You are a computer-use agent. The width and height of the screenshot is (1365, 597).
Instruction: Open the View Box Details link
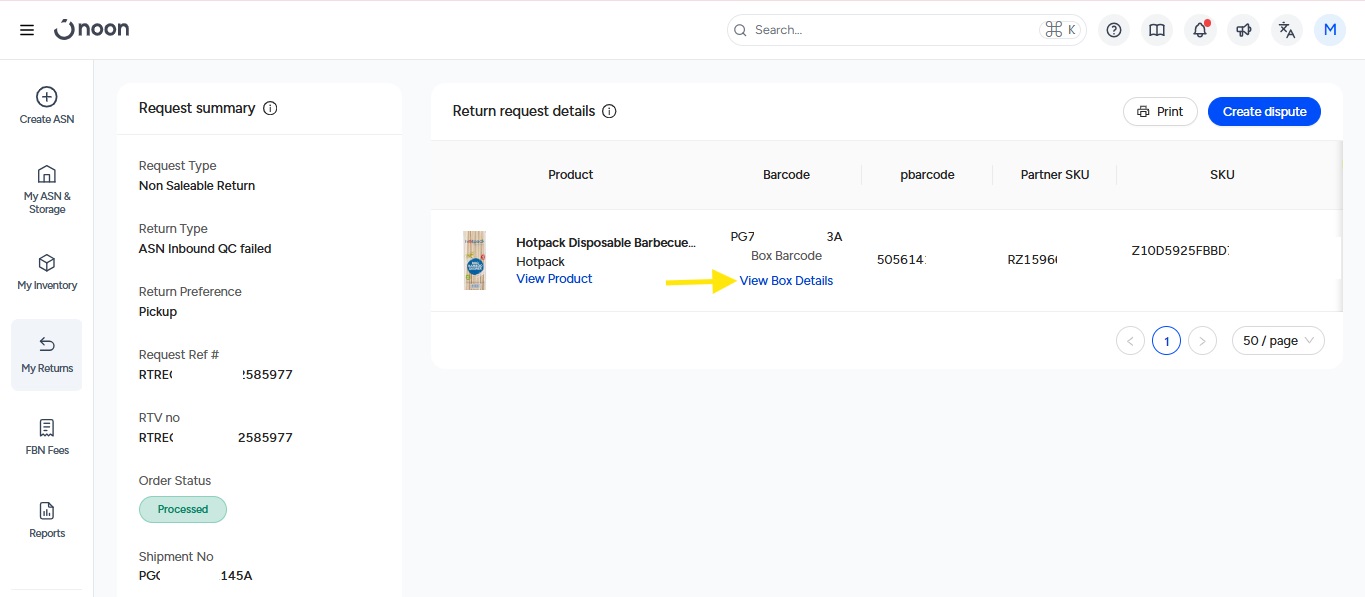(786, 281)
